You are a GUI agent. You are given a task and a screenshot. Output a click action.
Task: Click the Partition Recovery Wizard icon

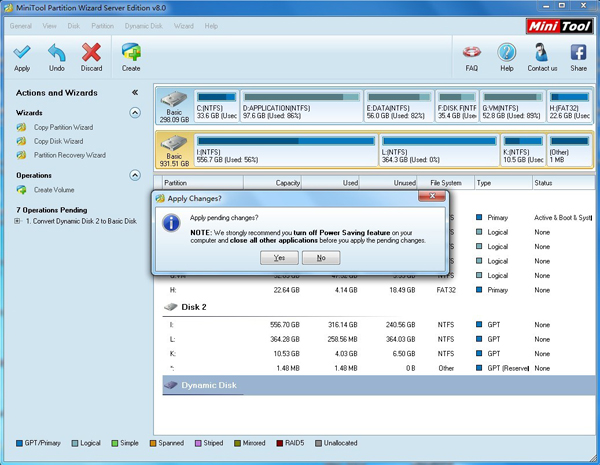pyautogui.click(x=21, y=155)
